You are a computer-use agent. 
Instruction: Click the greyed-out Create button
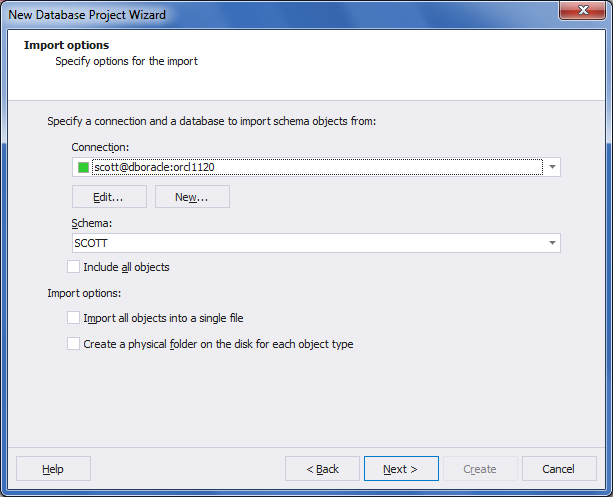pyautogui.click(x=480, y=469)
